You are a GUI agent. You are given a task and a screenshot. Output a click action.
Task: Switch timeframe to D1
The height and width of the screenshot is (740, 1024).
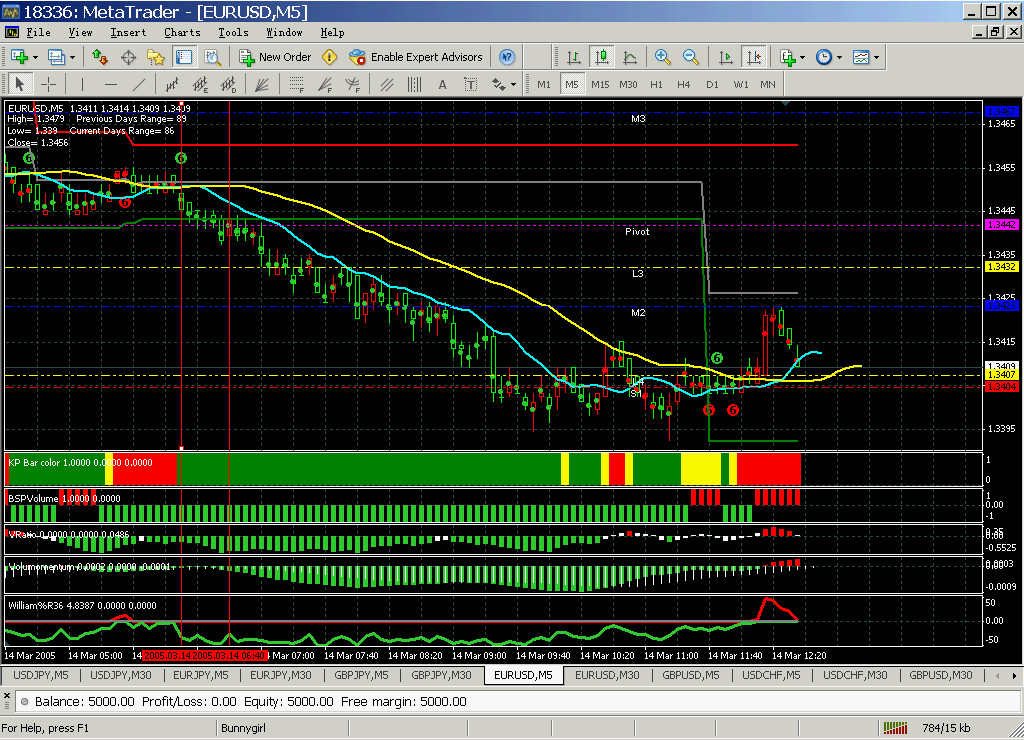pyautogui.click(x=712, y=84)
